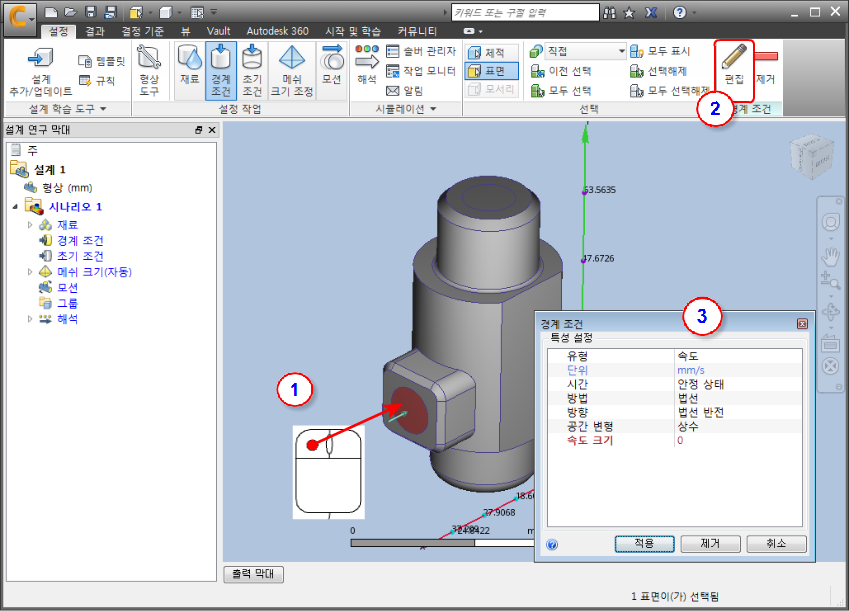Click 모두 표시
The image size is (849, 611).
(659, 51)
